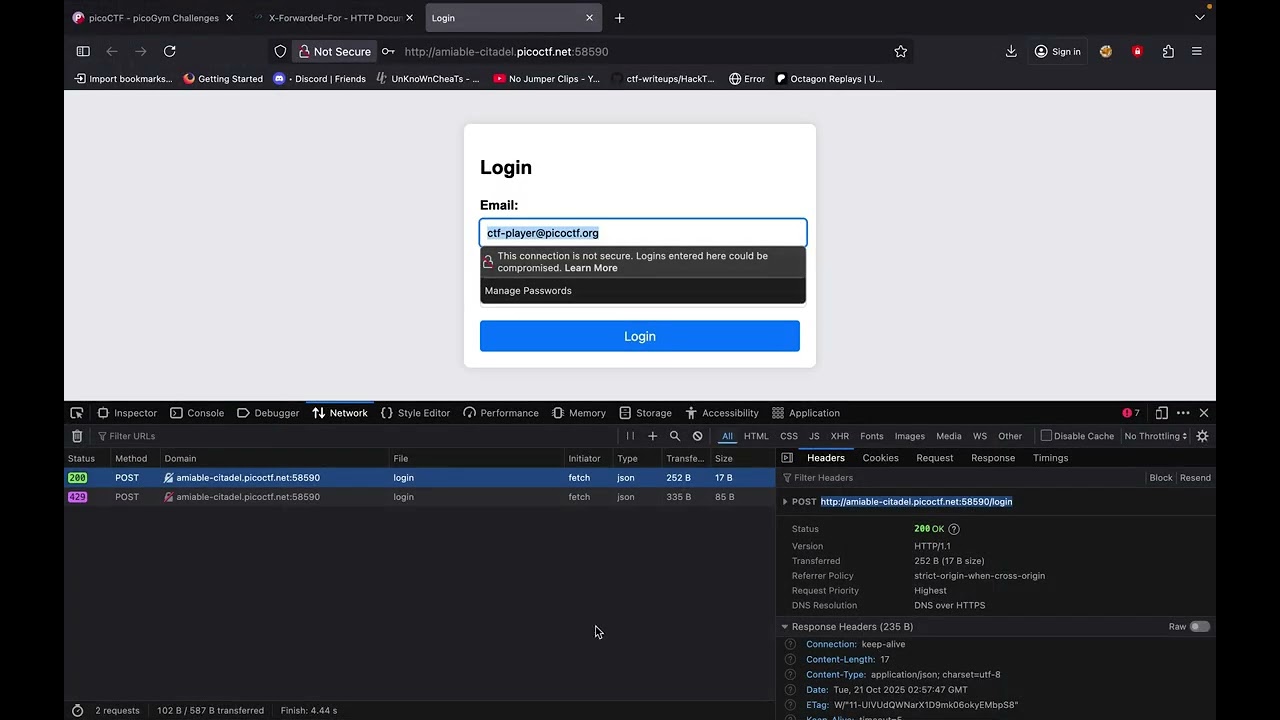The image size is (1280, 720).
Task: Click the Resend button
Action: coord(1195,478)
